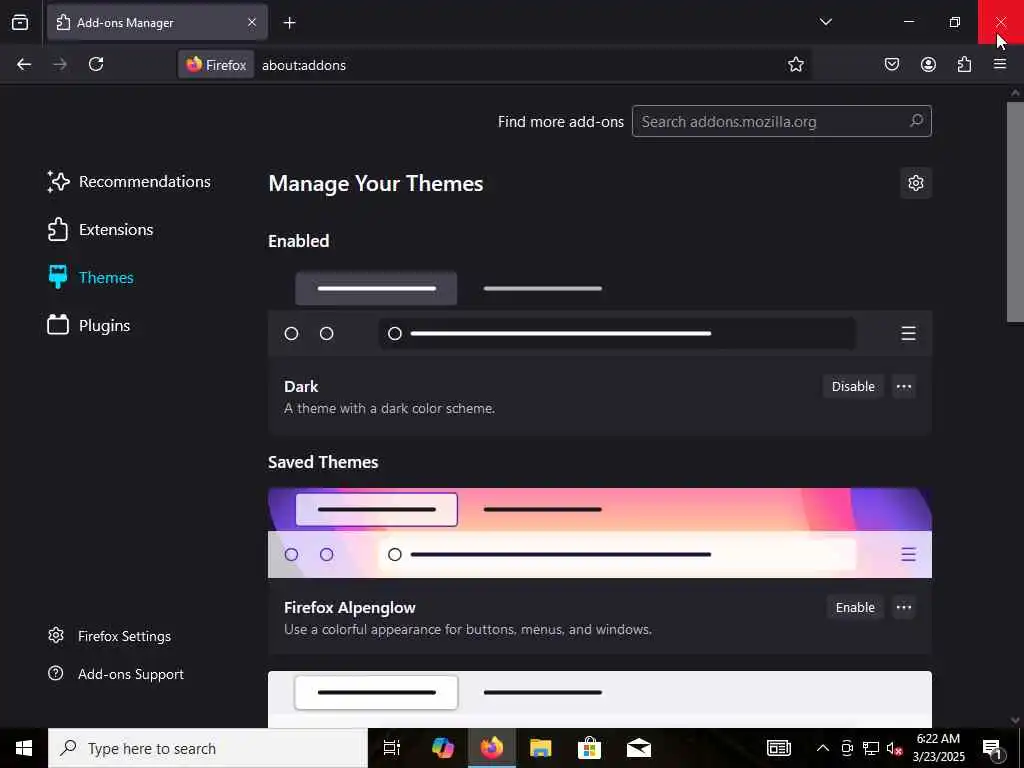1024x768 pixels.
Task: Click the Meet Now tray icon
Action: click(847, 748)
